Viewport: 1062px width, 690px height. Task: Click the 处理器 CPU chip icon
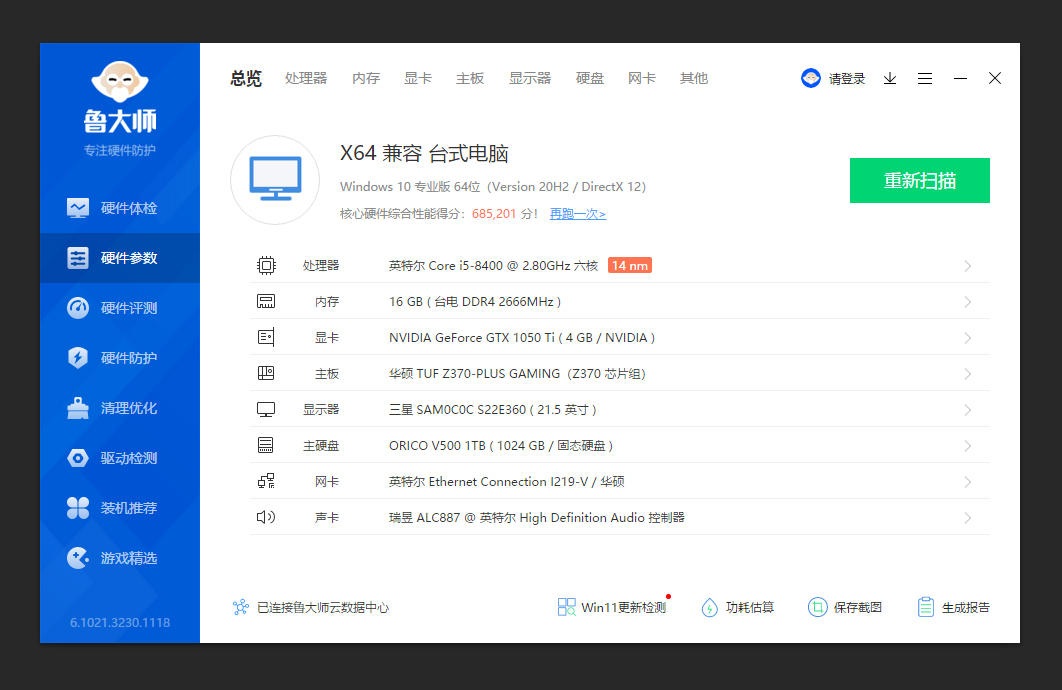pos(266,265)
